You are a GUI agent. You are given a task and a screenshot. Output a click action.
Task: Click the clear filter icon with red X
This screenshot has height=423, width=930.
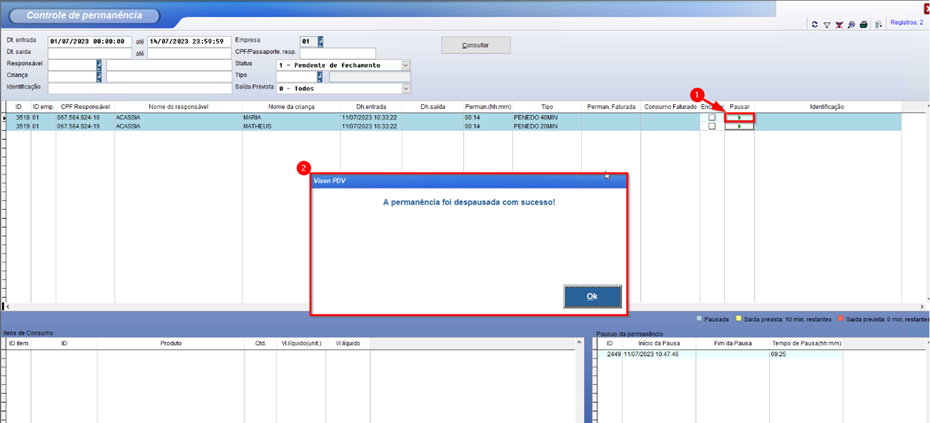(x=839, y=25)
